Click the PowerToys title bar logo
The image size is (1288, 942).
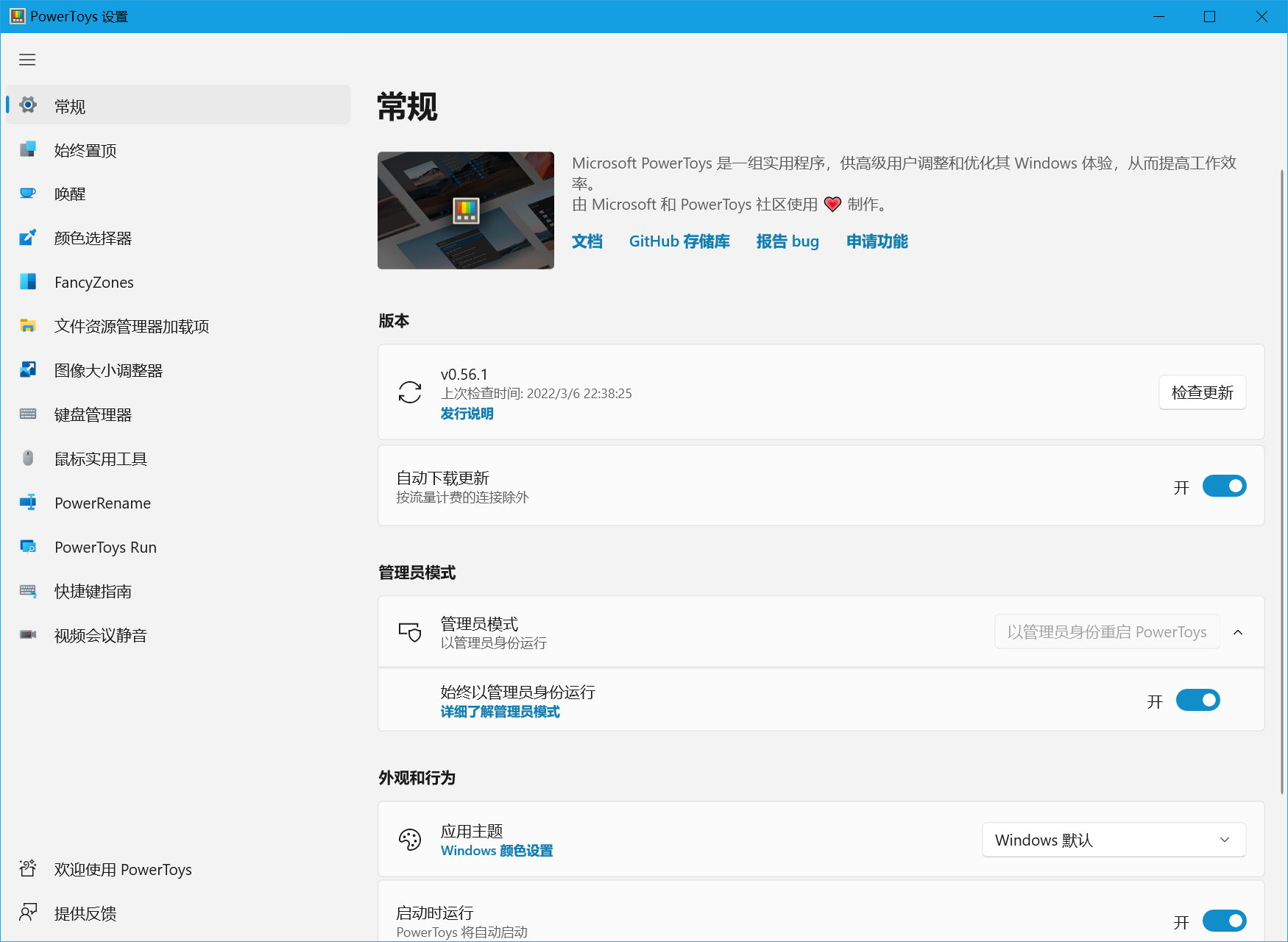[x=18, y=16]
